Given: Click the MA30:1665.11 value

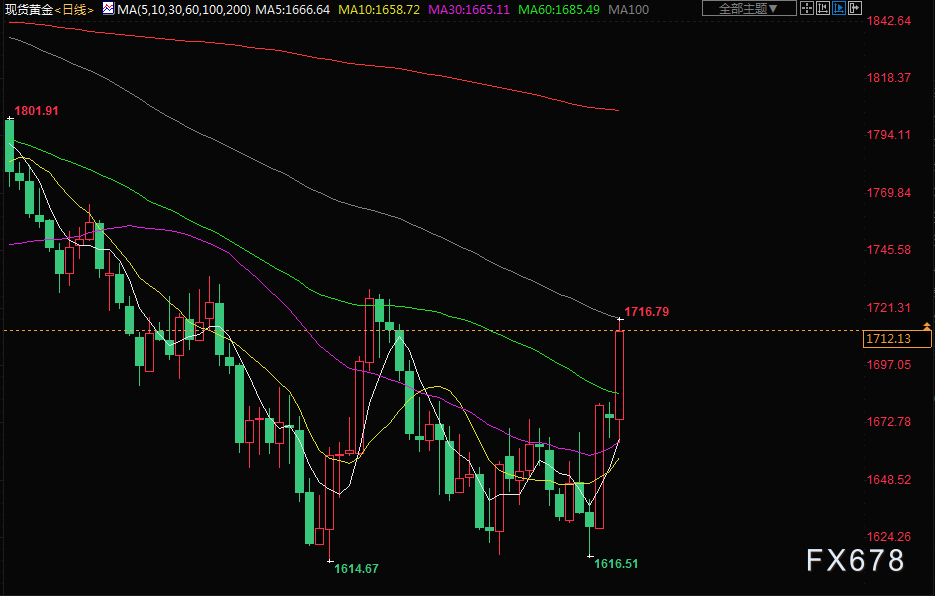Looking at the screenshot, I should click(469, 10).
